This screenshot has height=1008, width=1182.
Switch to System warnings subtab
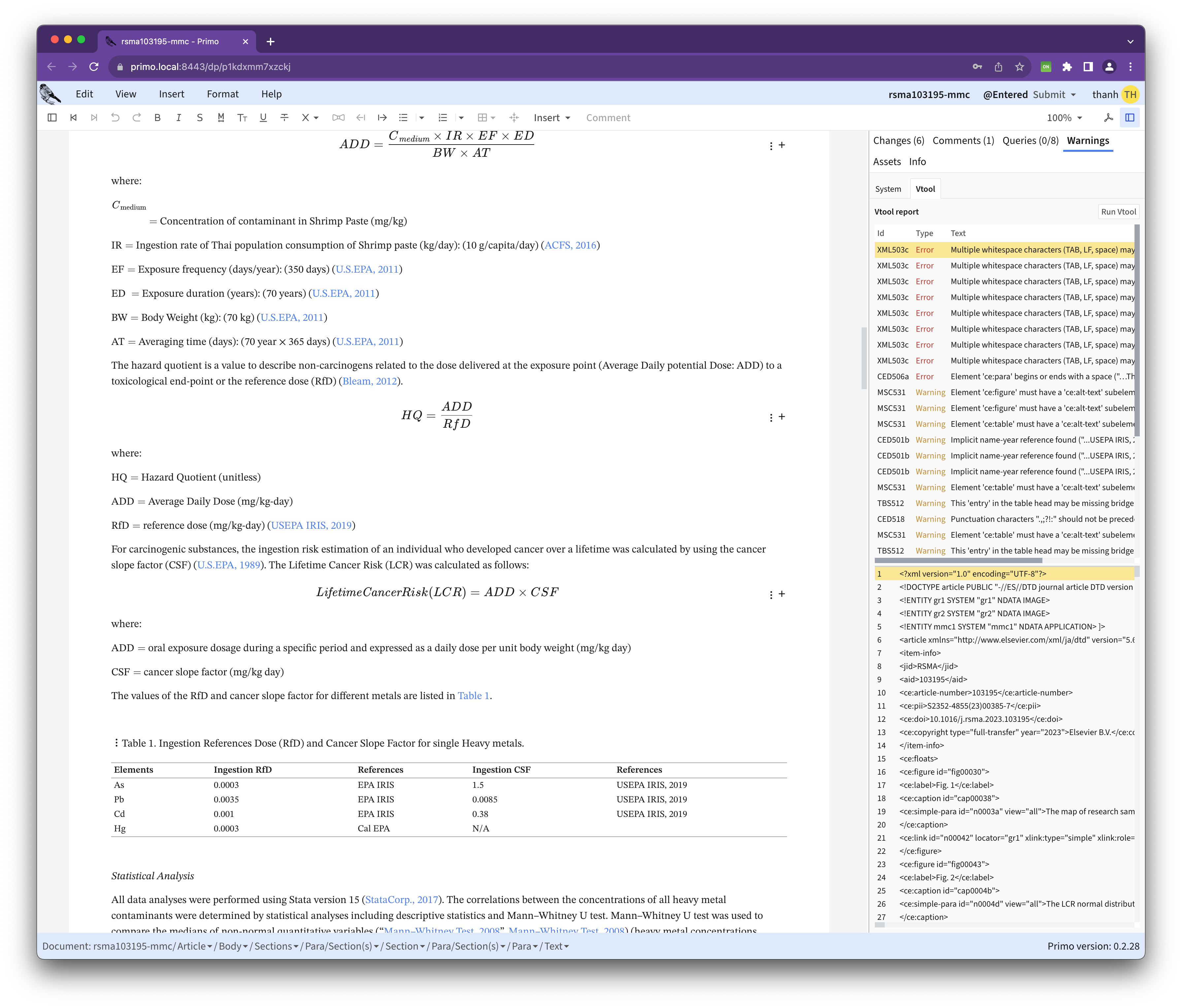888,189
